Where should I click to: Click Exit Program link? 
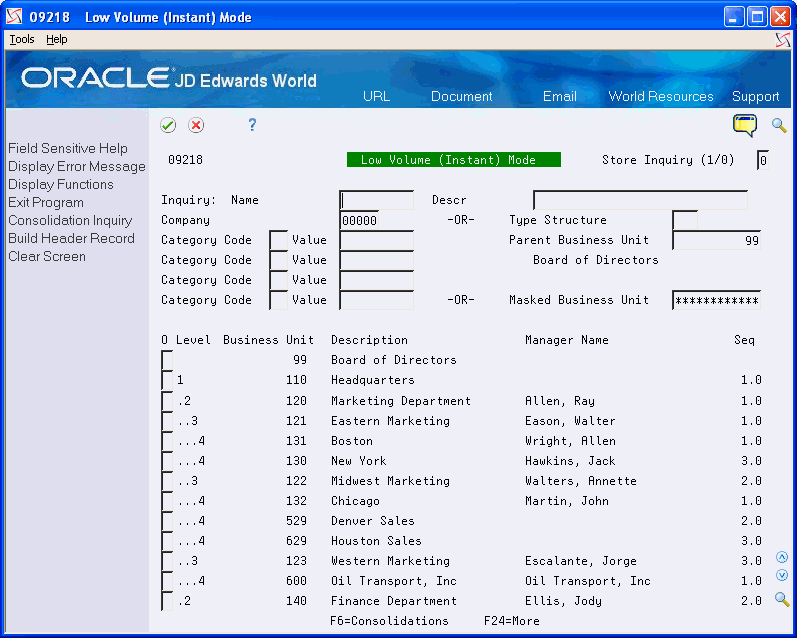tap(46, 202)
